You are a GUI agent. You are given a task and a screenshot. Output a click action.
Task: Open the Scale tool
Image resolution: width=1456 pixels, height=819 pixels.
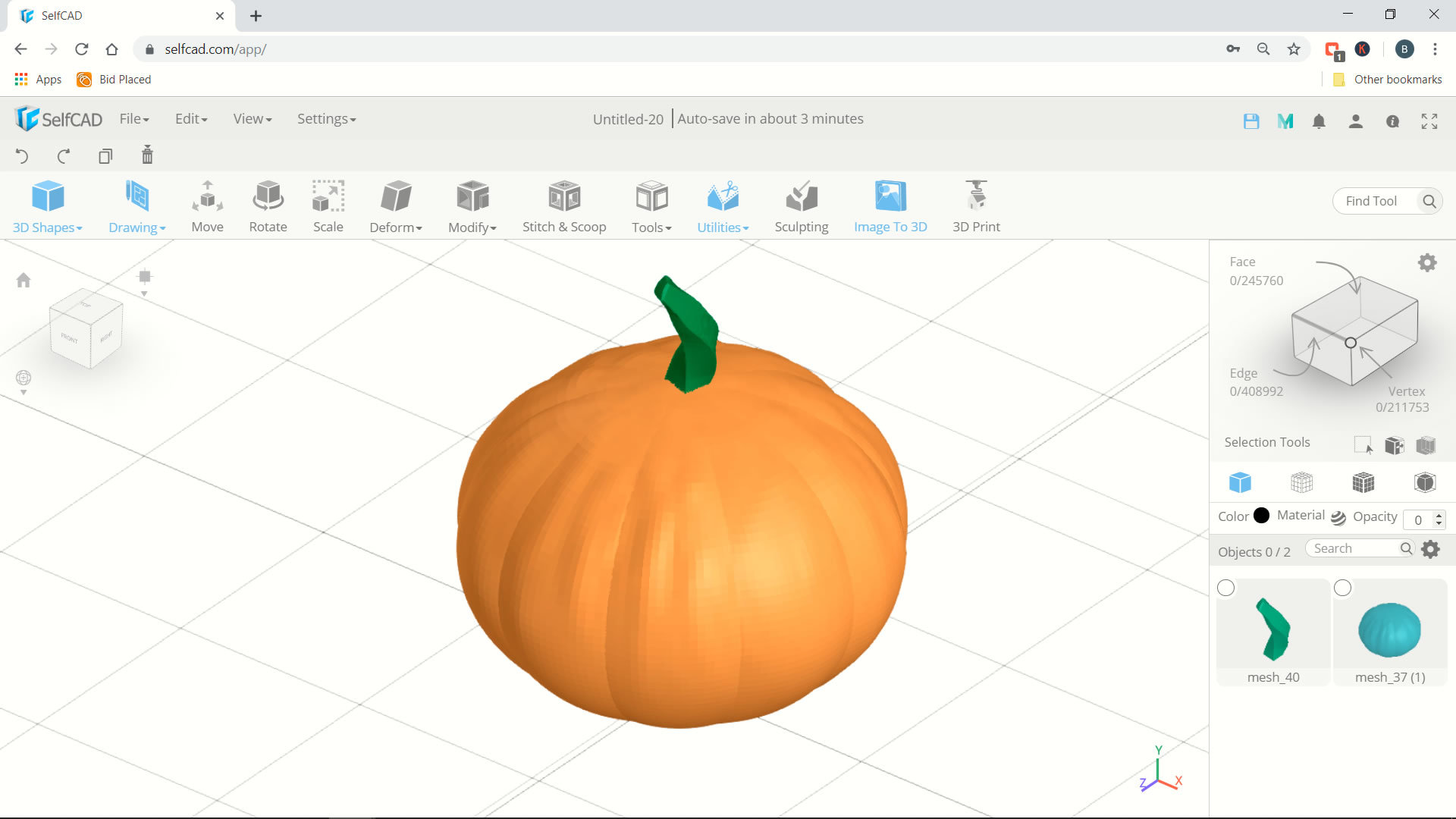click(328, 205)
